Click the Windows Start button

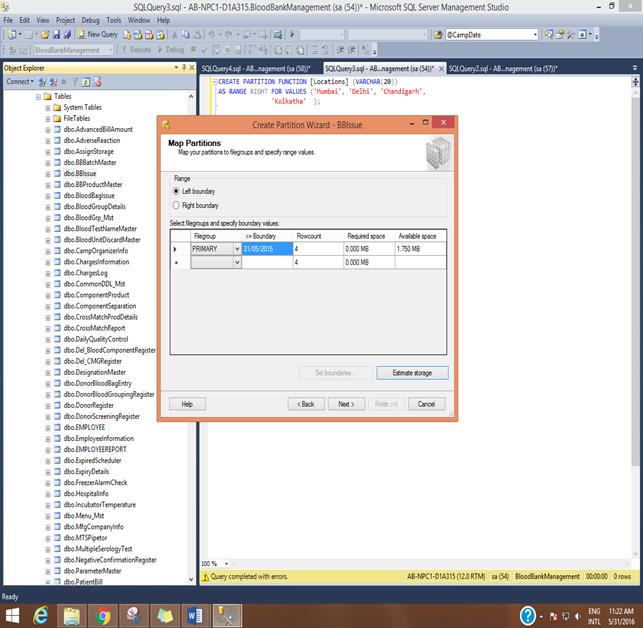[13, 613]
